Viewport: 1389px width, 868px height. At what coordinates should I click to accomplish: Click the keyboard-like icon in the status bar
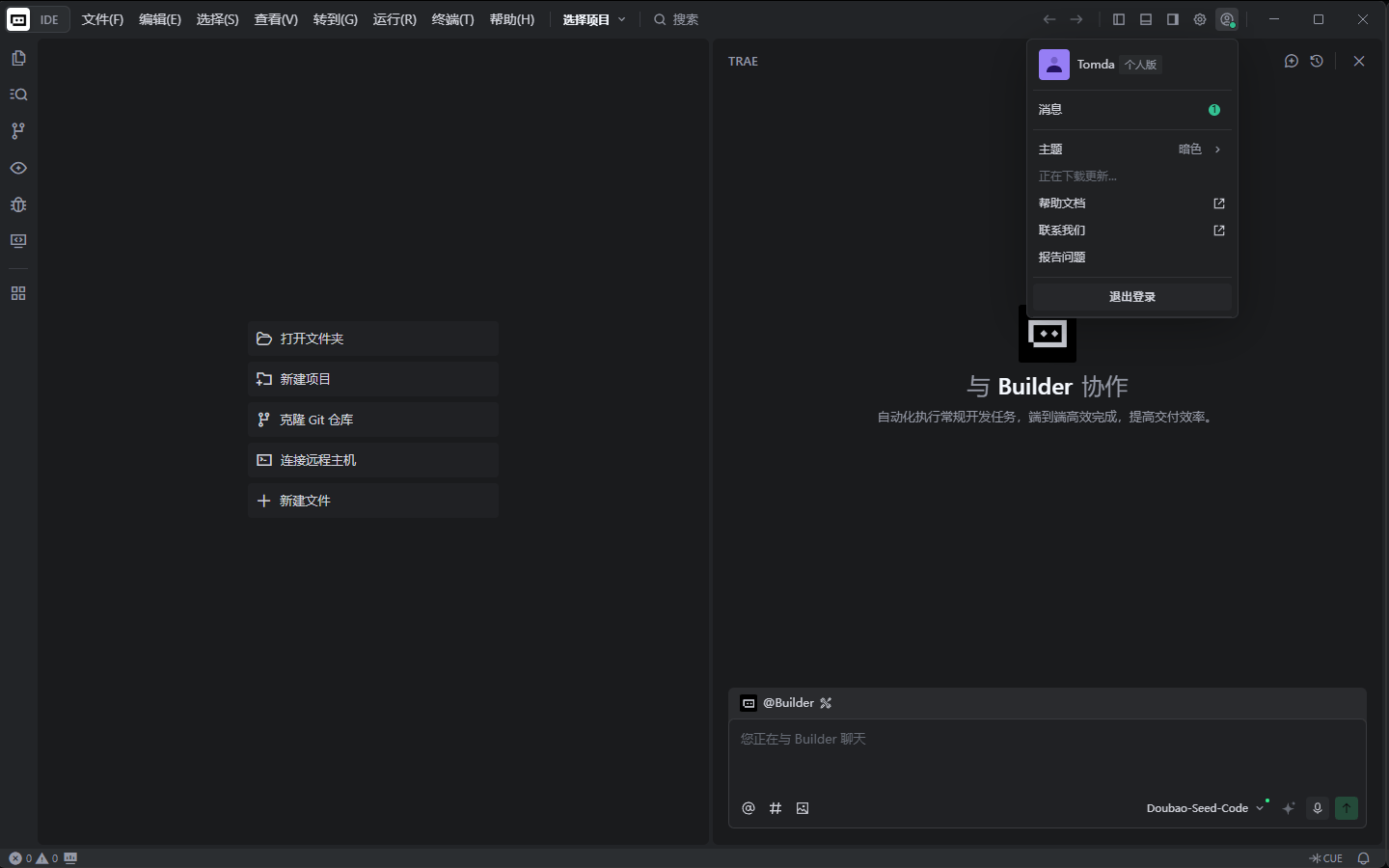coord(70,857)
